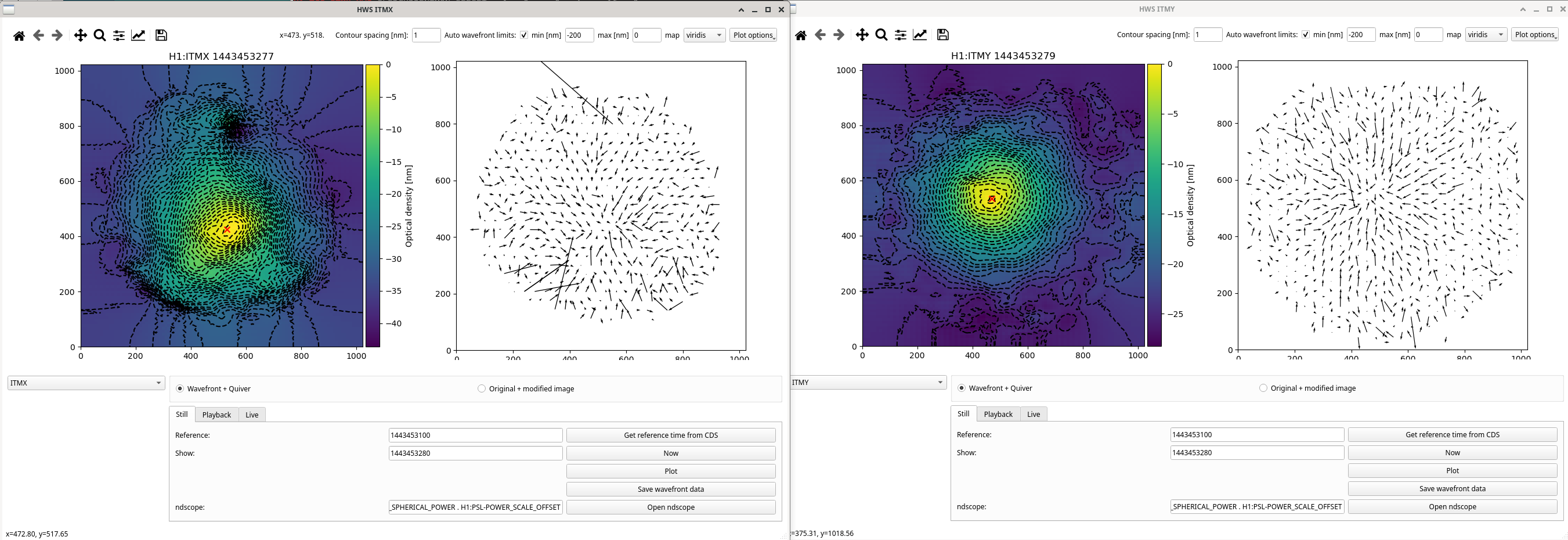The image size is (1568, 540).
Task: Open Edit axis parameters icon in HWS ITMY
Action: [x=920, y=35]
